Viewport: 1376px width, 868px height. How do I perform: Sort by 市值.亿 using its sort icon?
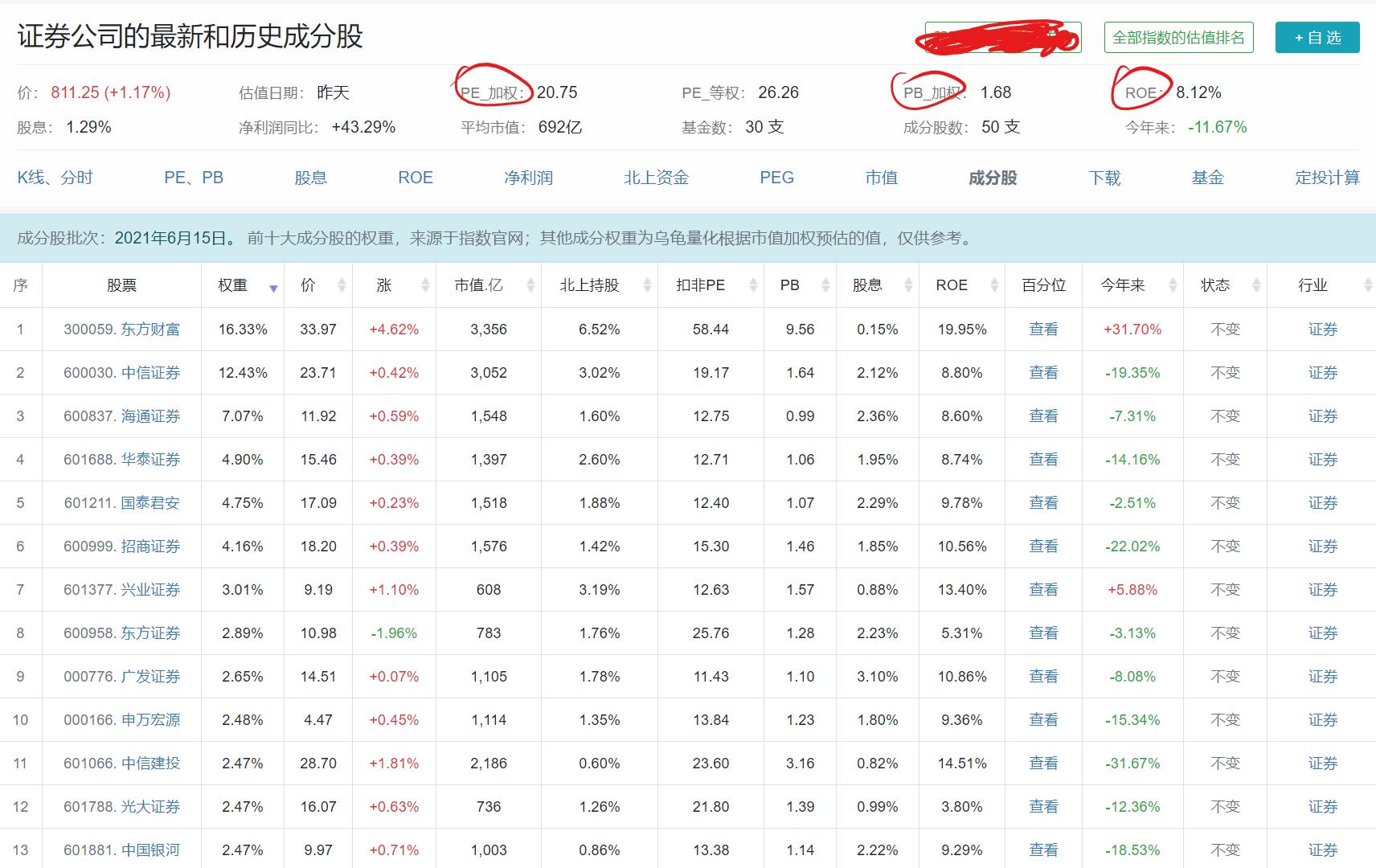click(529, 285)
